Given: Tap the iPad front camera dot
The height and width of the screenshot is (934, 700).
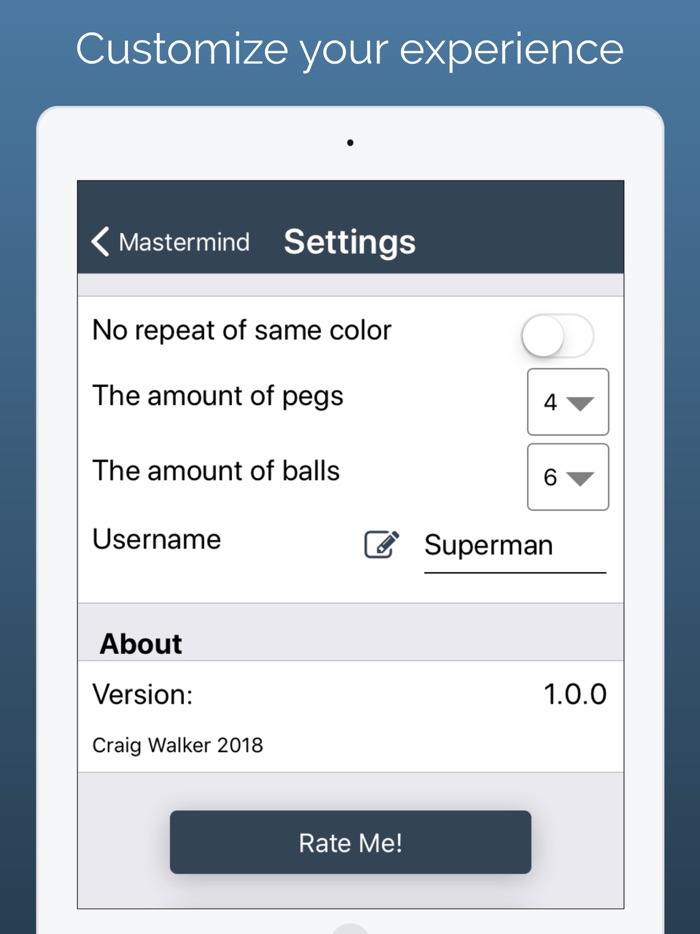Looking at the screenshot, I should point(350,143).
